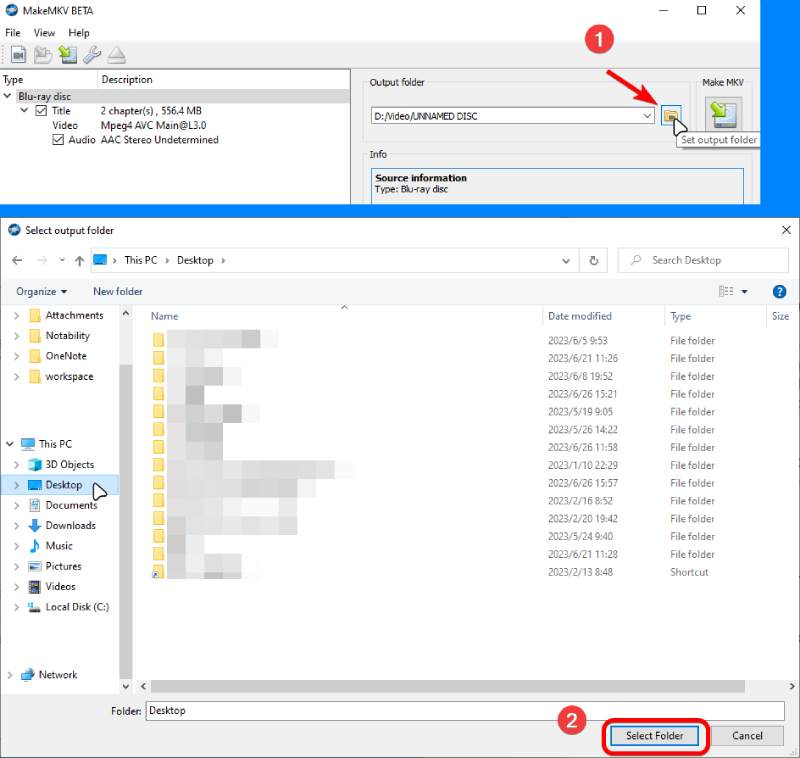800x758 pixels.
Task: Click Set output folder icon button
Action: [x=671, y=116]
